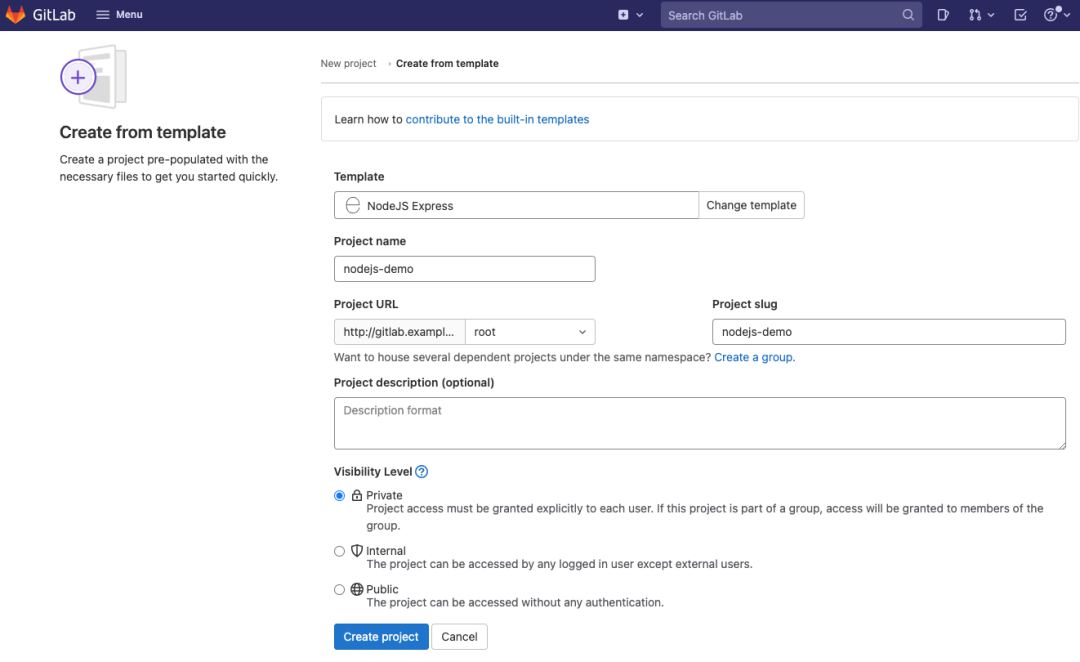Screen dimensions: 1080x662
Task: Open the main Menu in navbar
Action: (x=119, y=15)
